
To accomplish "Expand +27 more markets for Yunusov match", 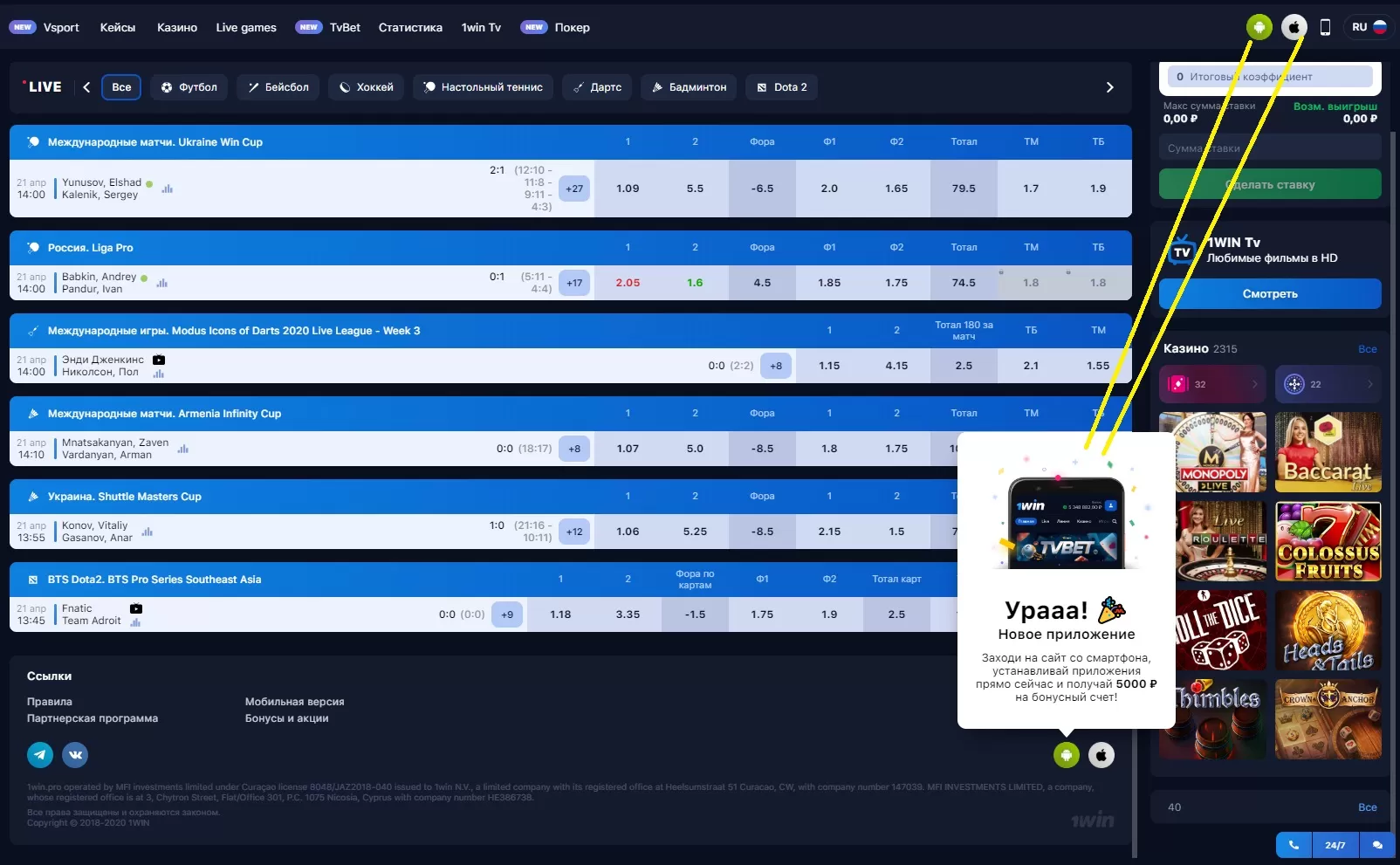I will click(x=574, y=189).
